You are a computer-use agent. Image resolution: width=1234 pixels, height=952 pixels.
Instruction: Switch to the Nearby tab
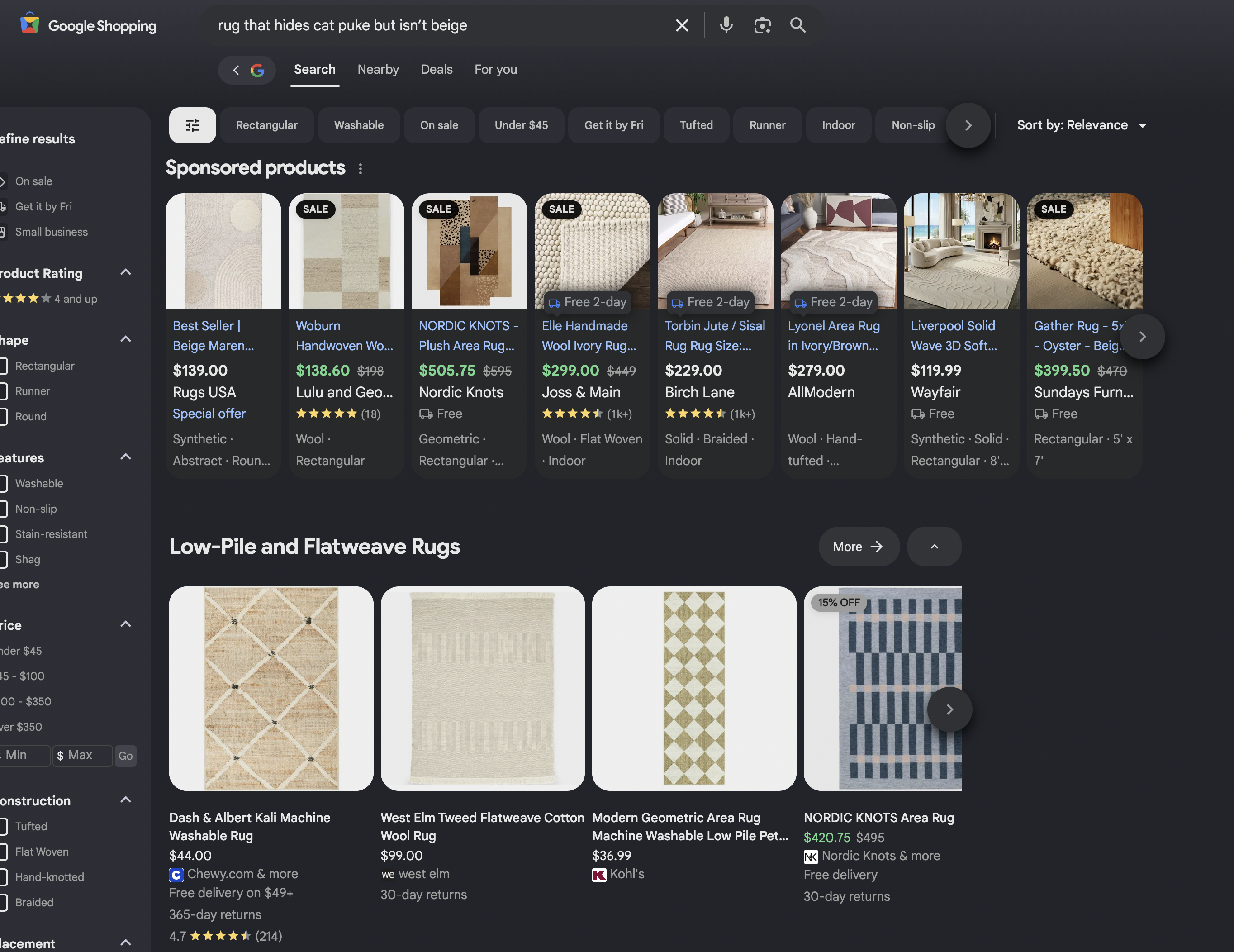[x=378, y=70]
